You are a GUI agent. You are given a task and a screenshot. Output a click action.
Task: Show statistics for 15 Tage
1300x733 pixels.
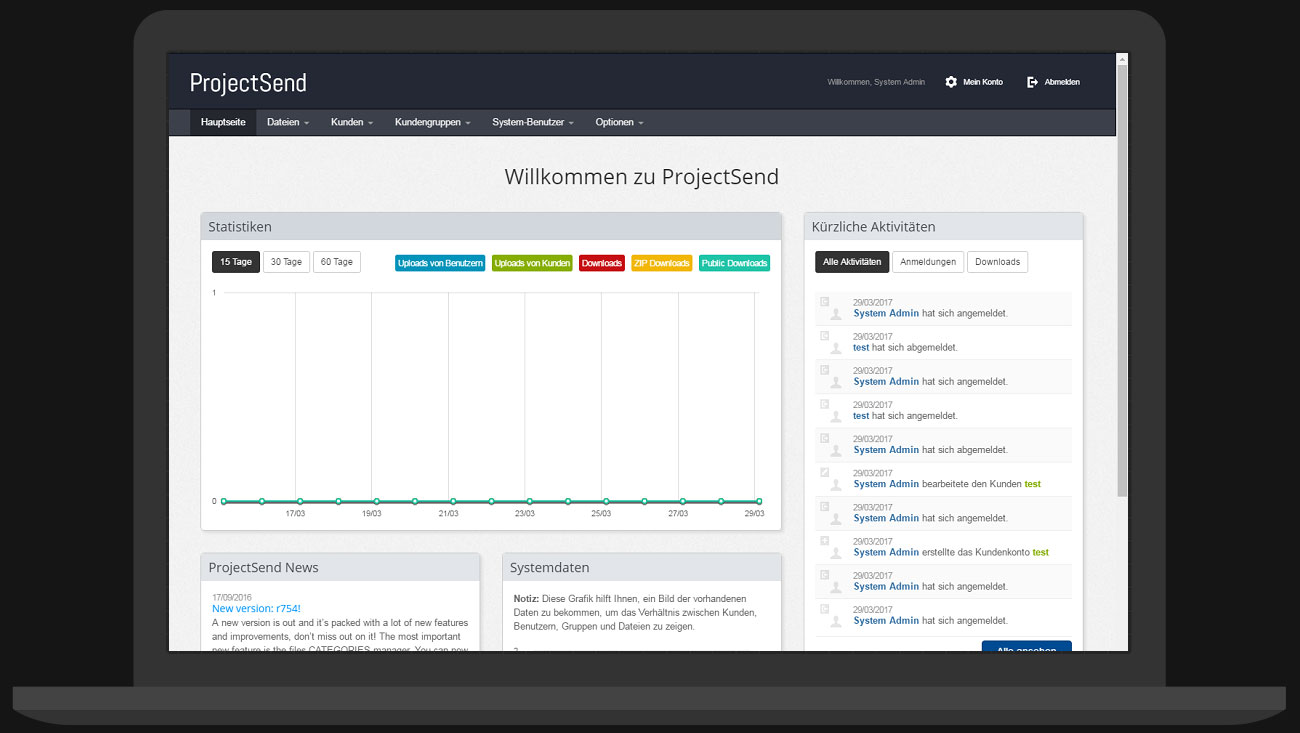(x=236, y=262)
